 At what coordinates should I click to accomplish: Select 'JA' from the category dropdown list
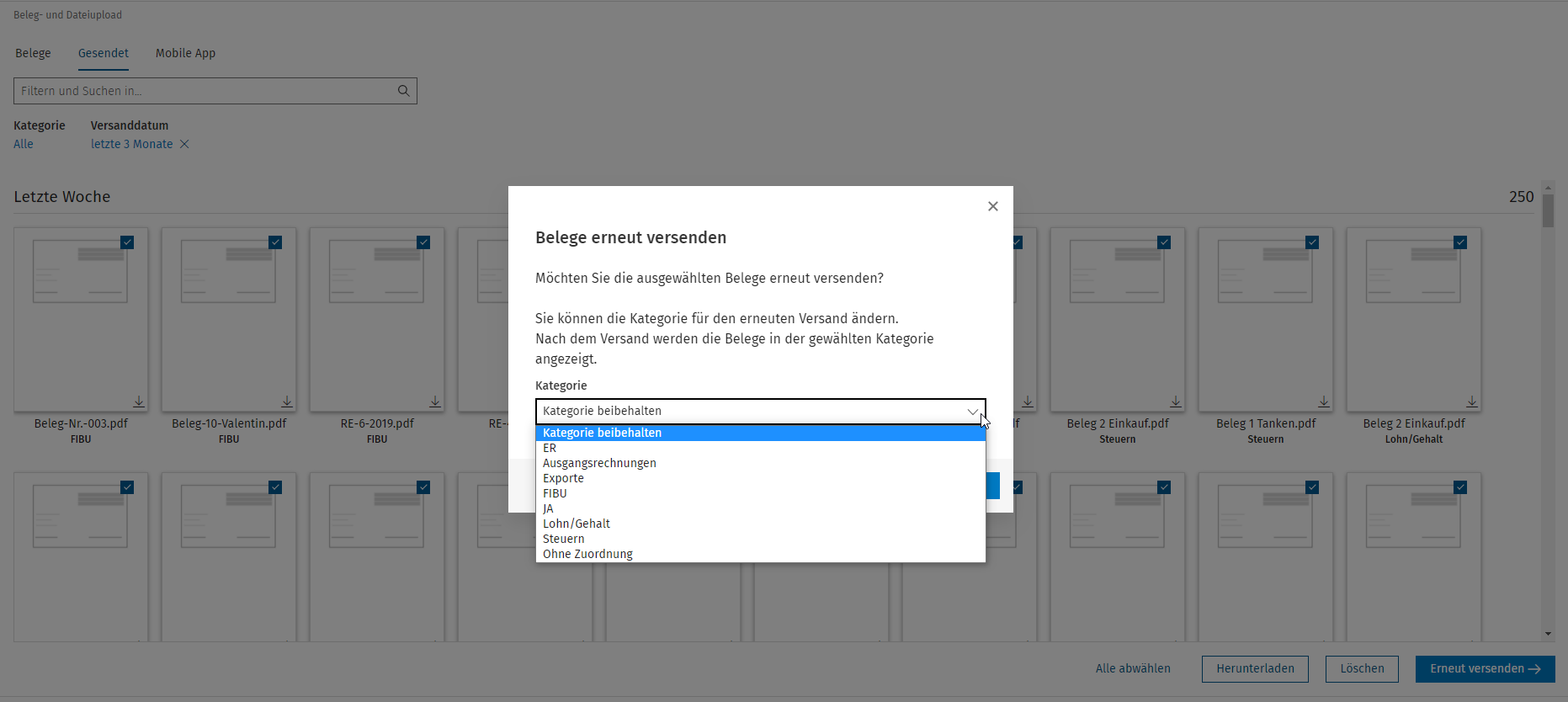(x=760, y=508)
